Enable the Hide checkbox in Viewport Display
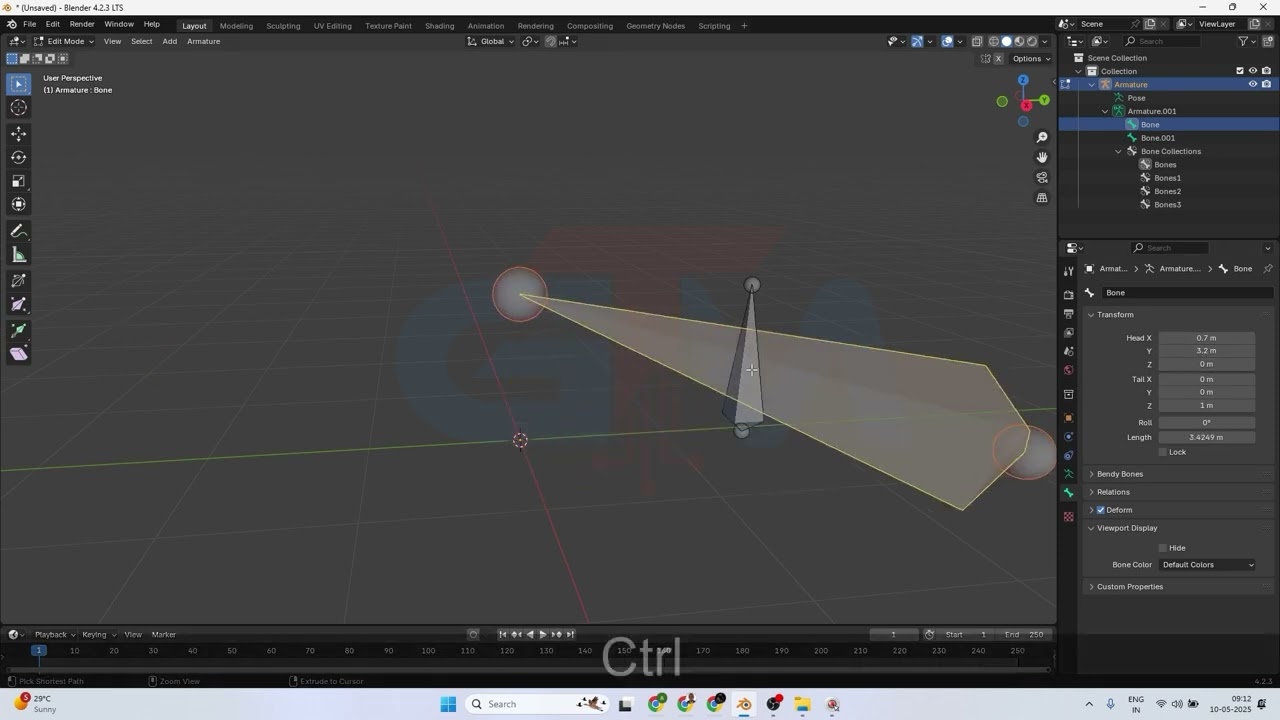This screenshot has height=720, width=1280. (1163, 548)
